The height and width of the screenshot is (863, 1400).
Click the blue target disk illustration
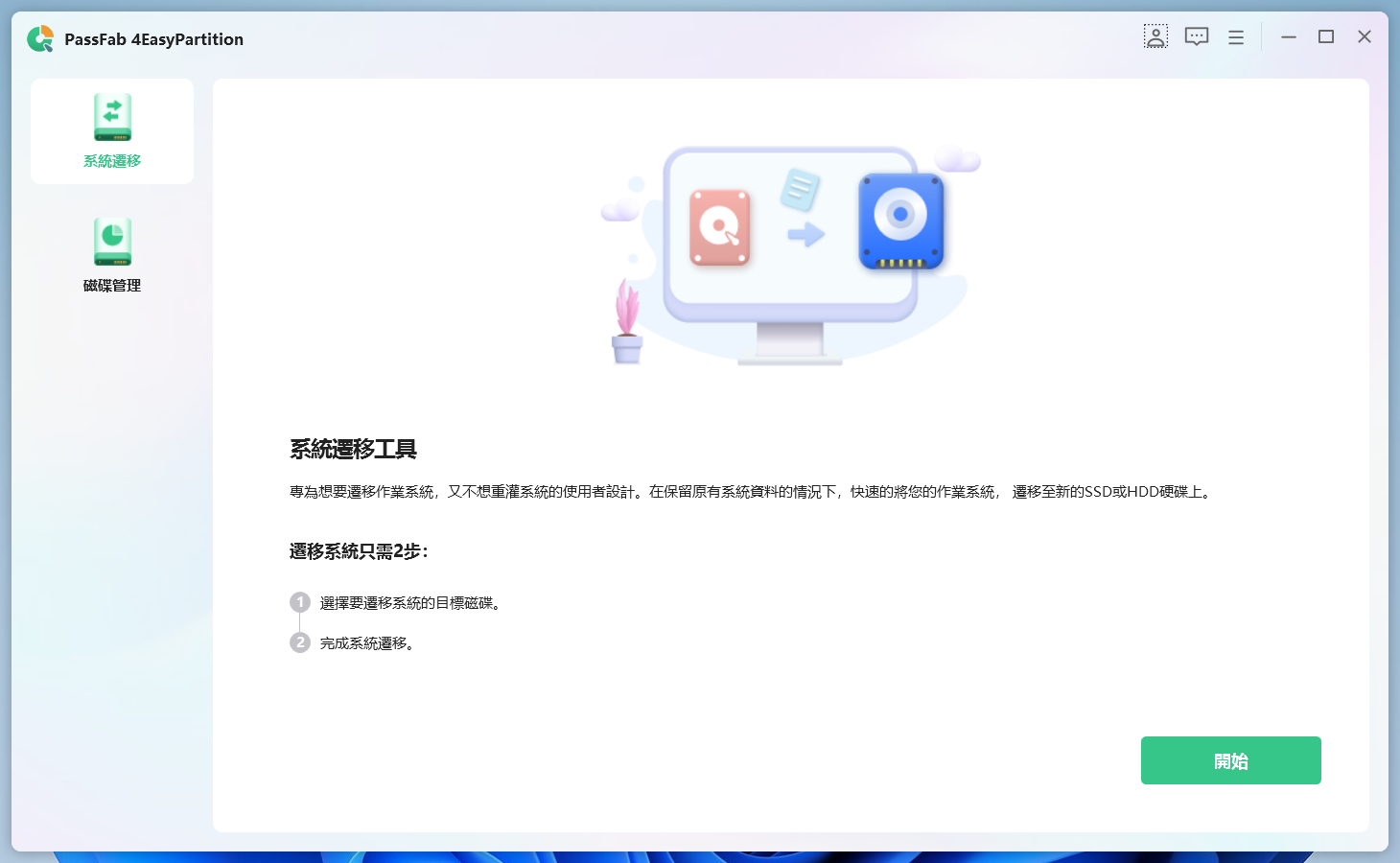point(900,222)
